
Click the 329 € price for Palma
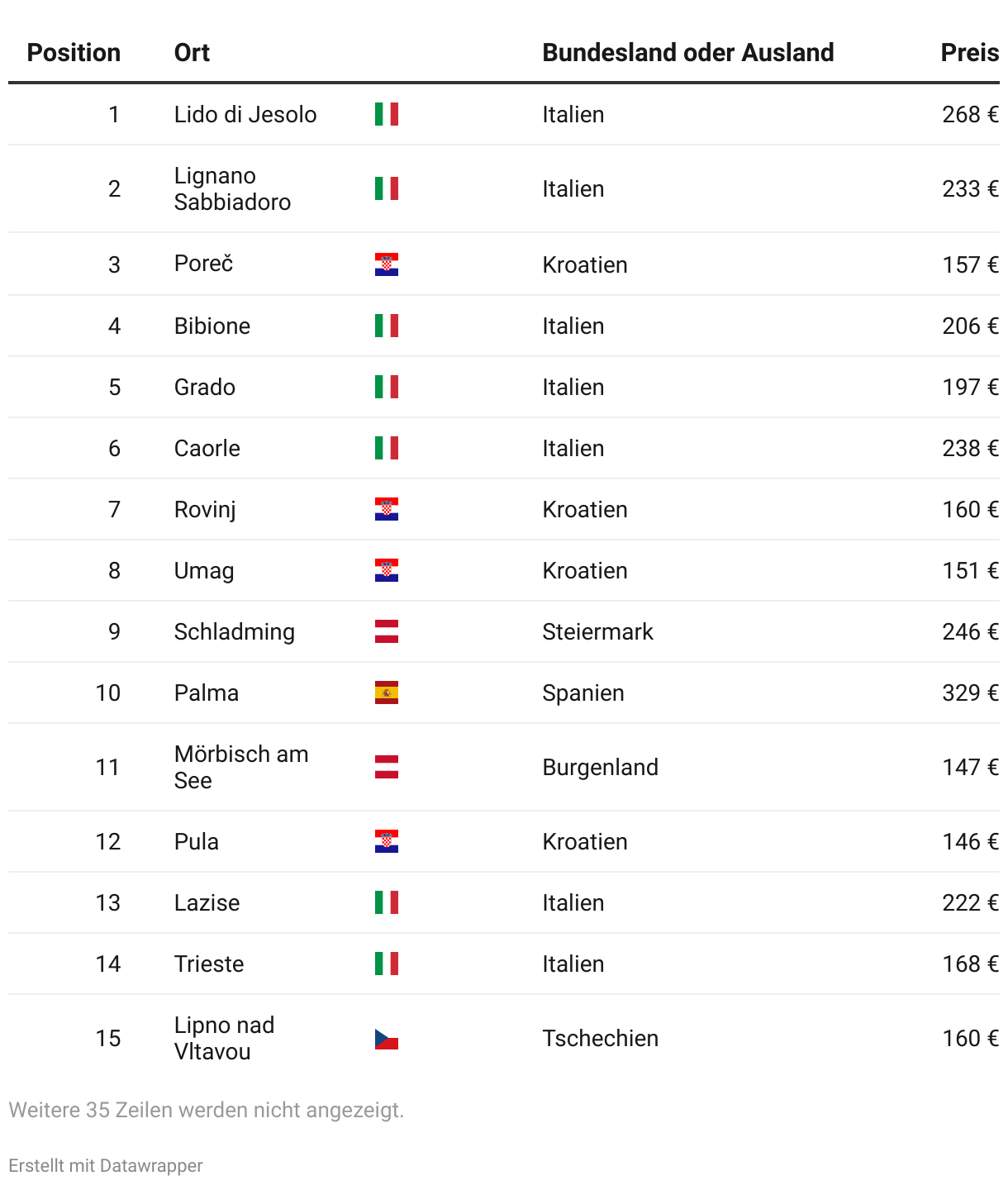pos(970,692)
